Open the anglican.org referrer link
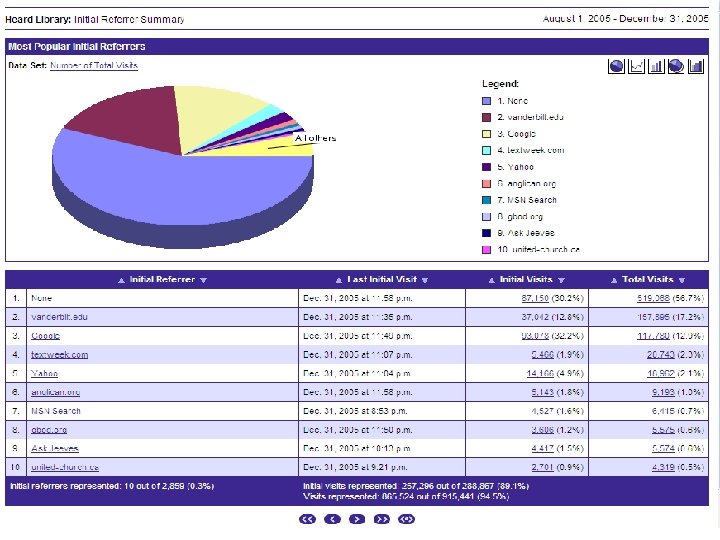The width and height of the screenshot is (720, 540). click(56, 392)
